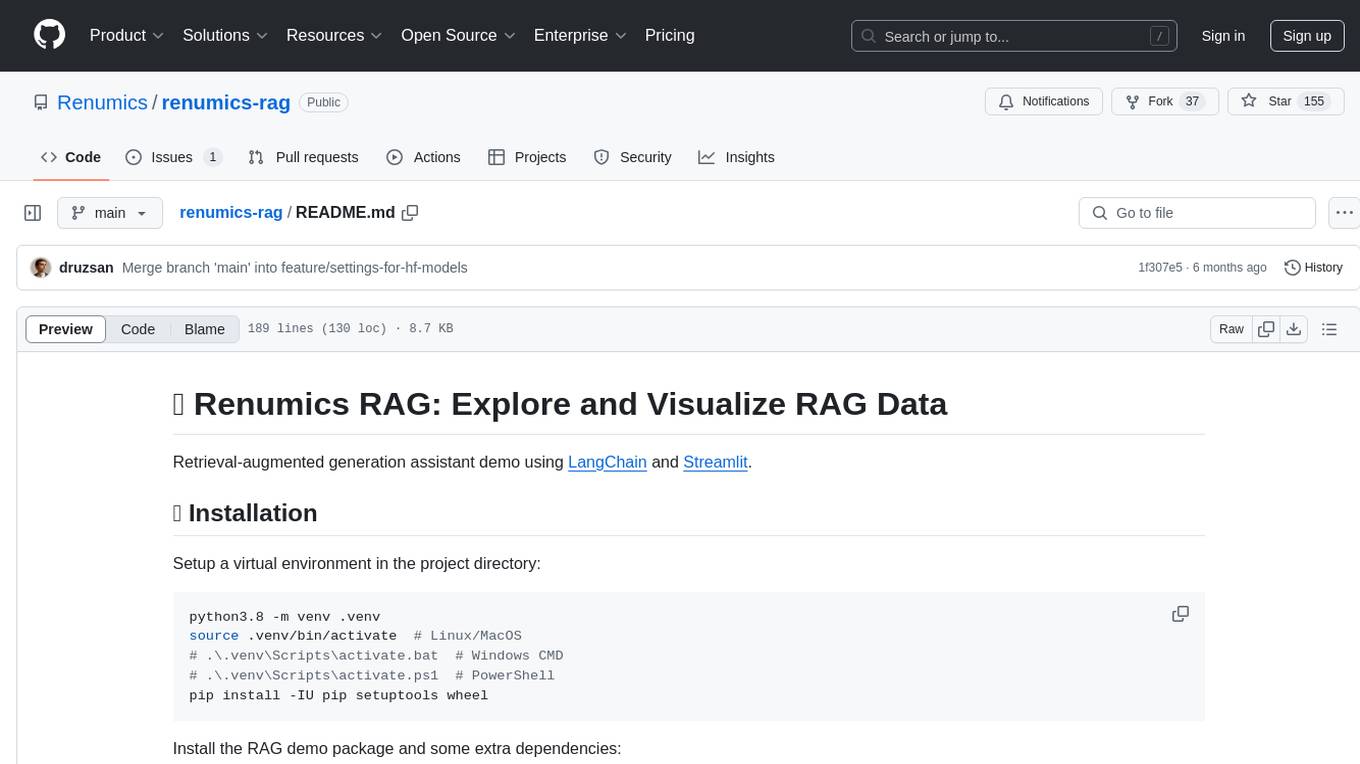Open the more file actions menu

1344,213
